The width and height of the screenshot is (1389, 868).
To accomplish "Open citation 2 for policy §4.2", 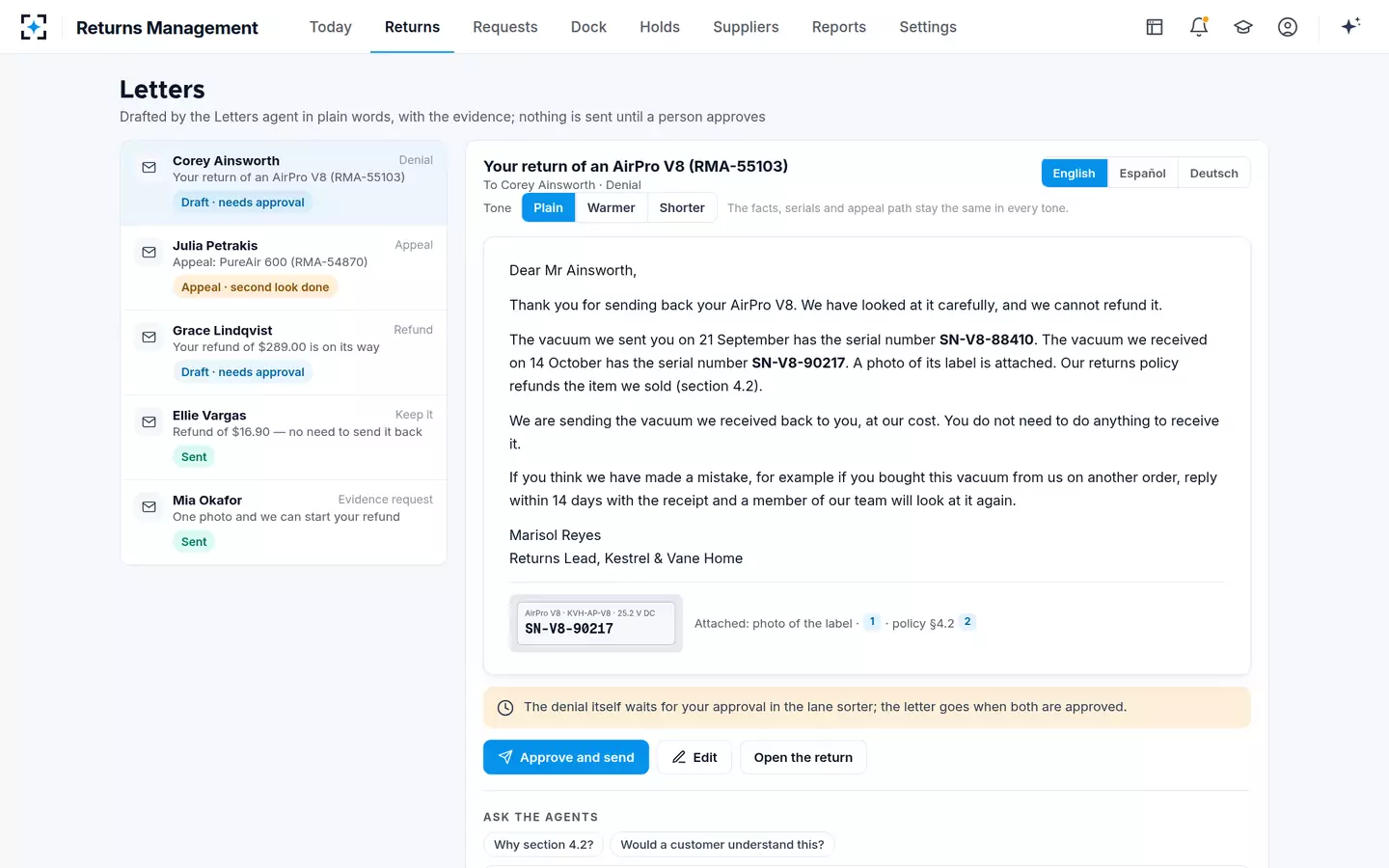I will point(967,622).
